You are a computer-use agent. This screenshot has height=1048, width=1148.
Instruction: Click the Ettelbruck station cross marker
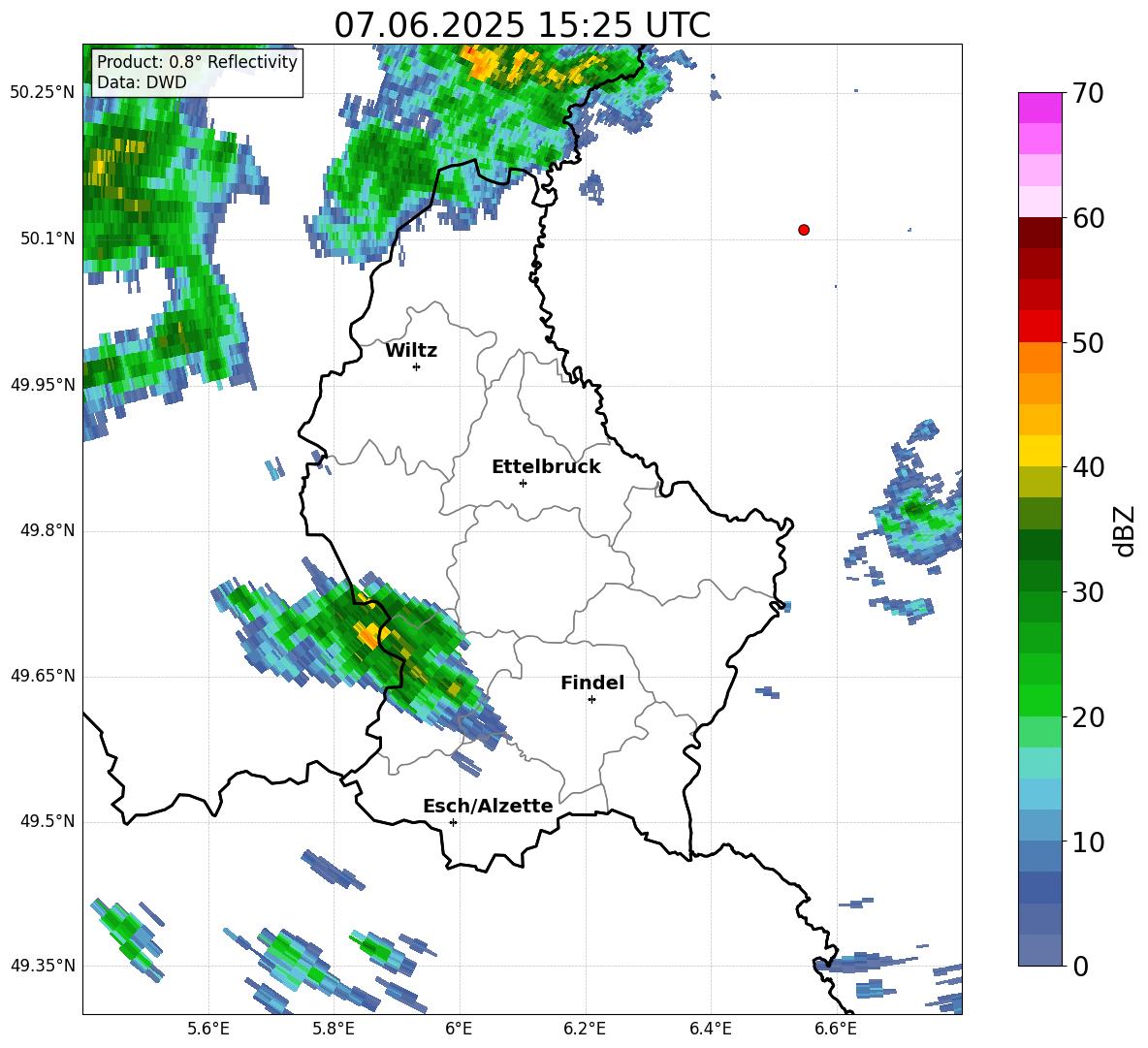pyautogui.click(x=523, y=483)
